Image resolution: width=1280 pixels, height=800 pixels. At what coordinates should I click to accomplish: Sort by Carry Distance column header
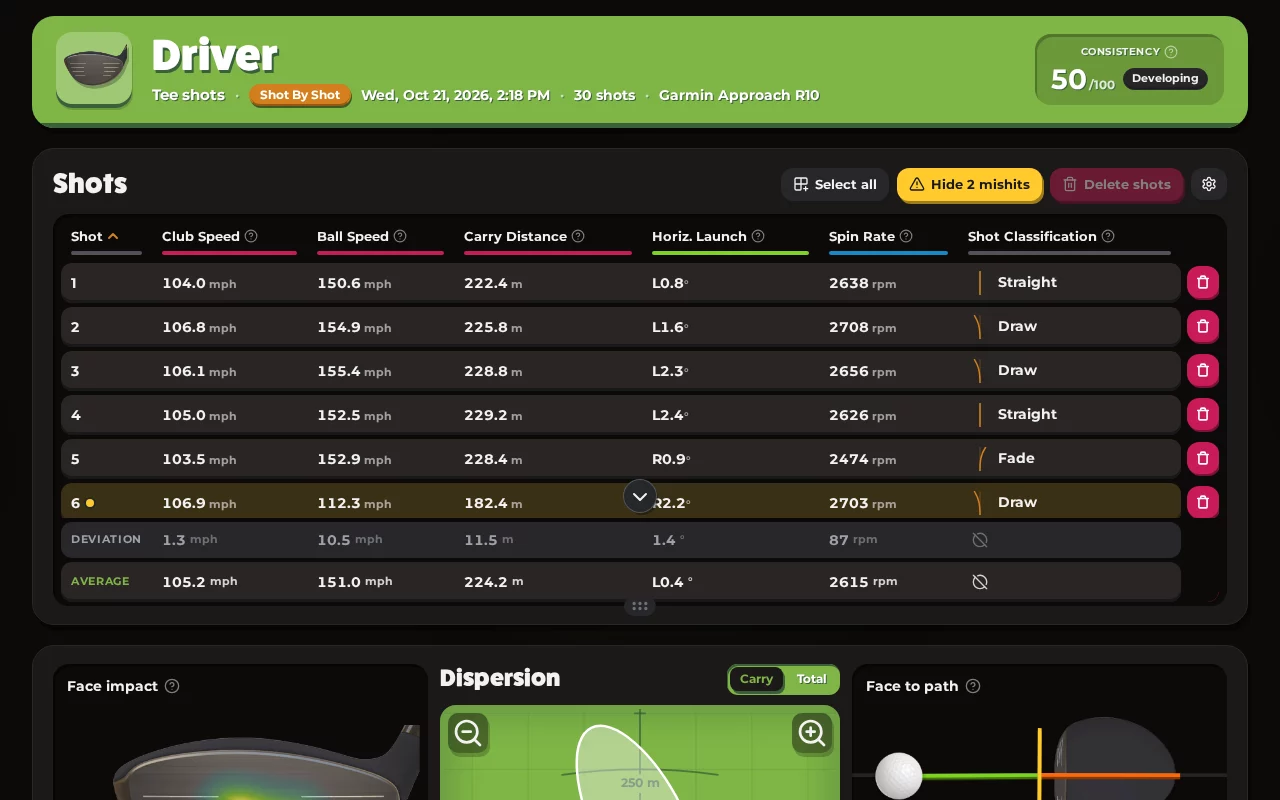[515, 236]
